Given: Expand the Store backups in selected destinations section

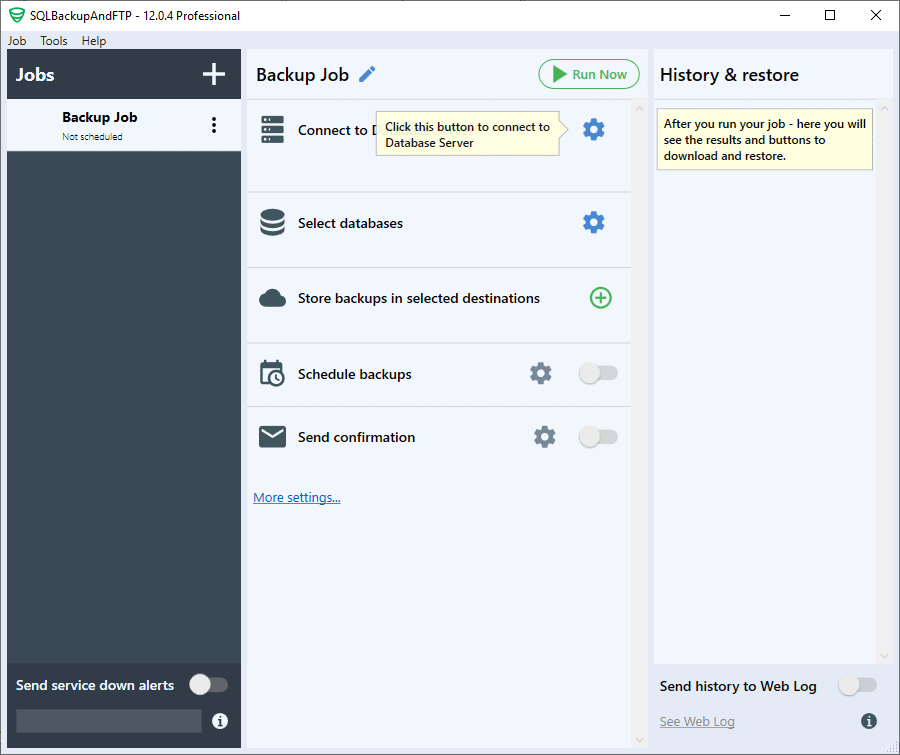Looking at the screenshot, I should (418, 297).
